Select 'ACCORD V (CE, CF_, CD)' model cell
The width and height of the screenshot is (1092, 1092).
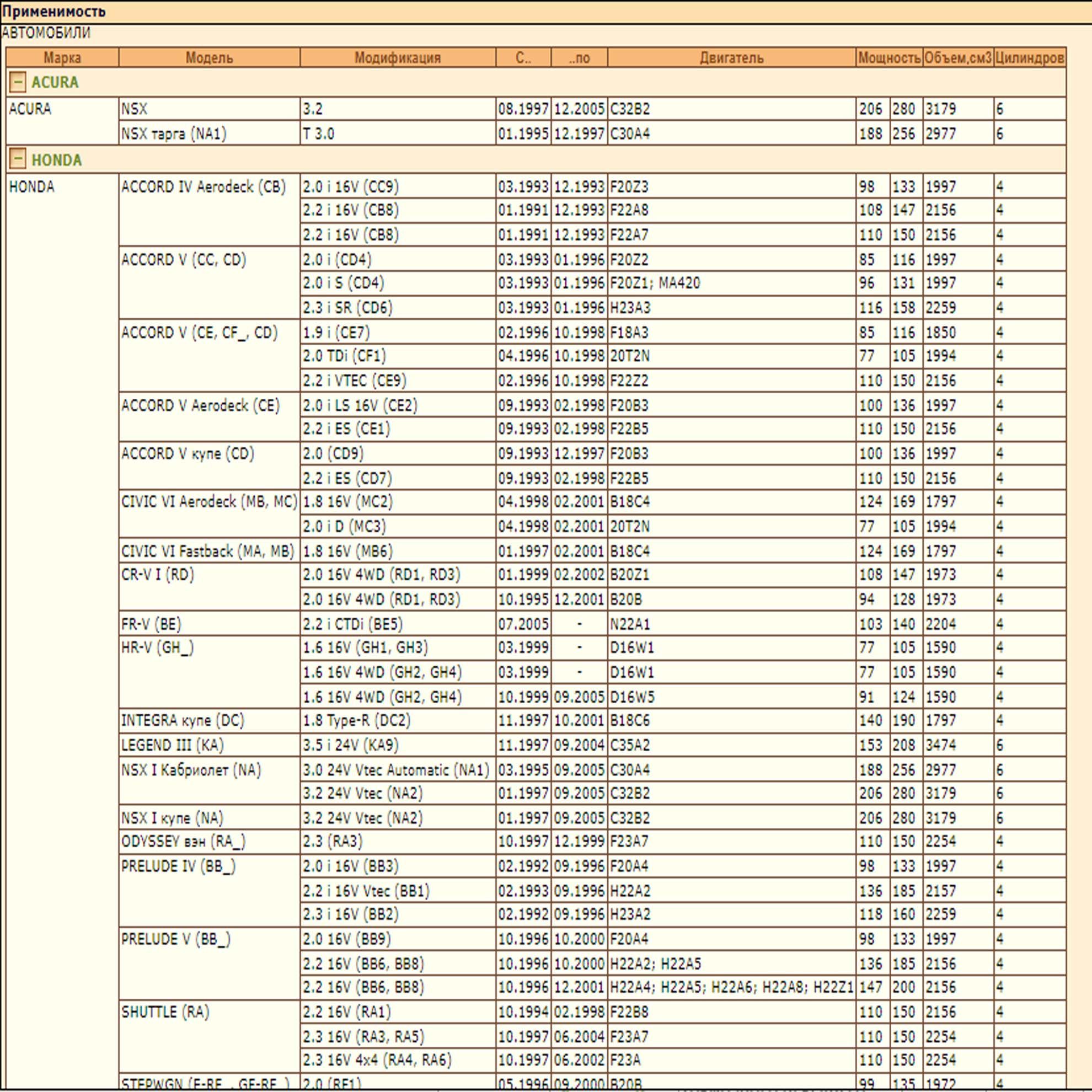point(209,356)
